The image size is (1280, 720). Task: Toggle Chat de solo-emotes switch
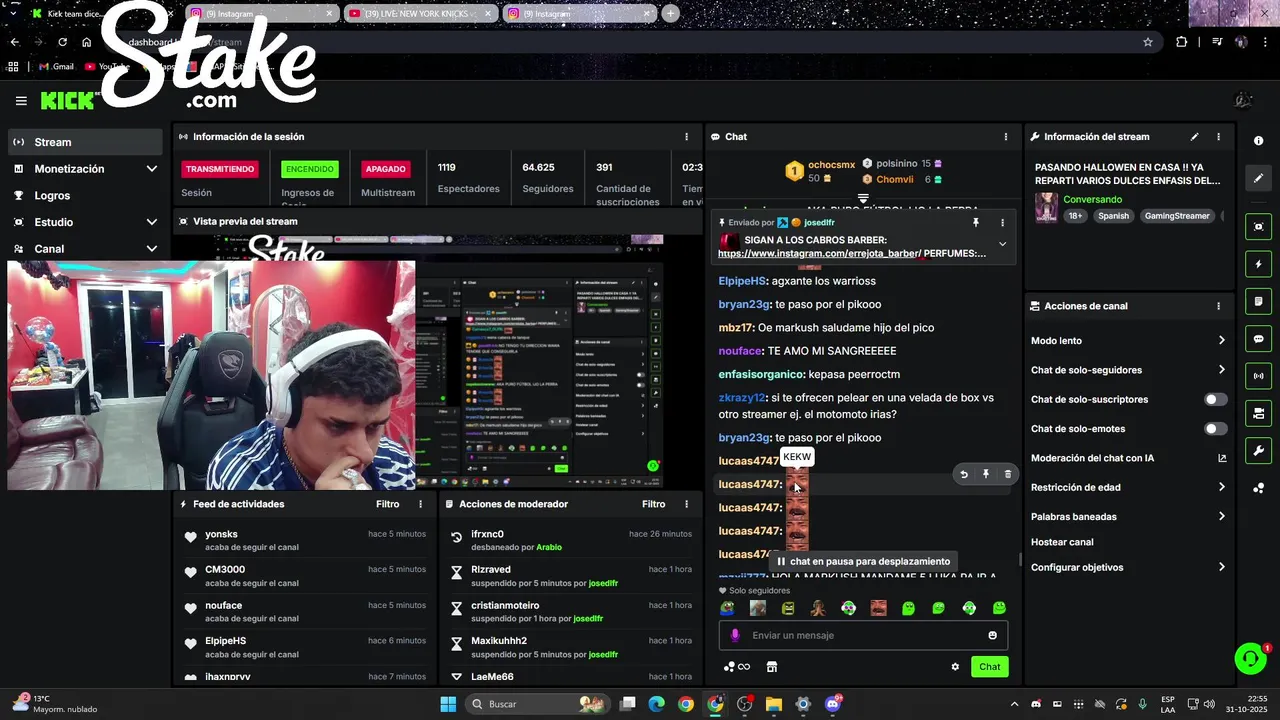point(1215,428)
